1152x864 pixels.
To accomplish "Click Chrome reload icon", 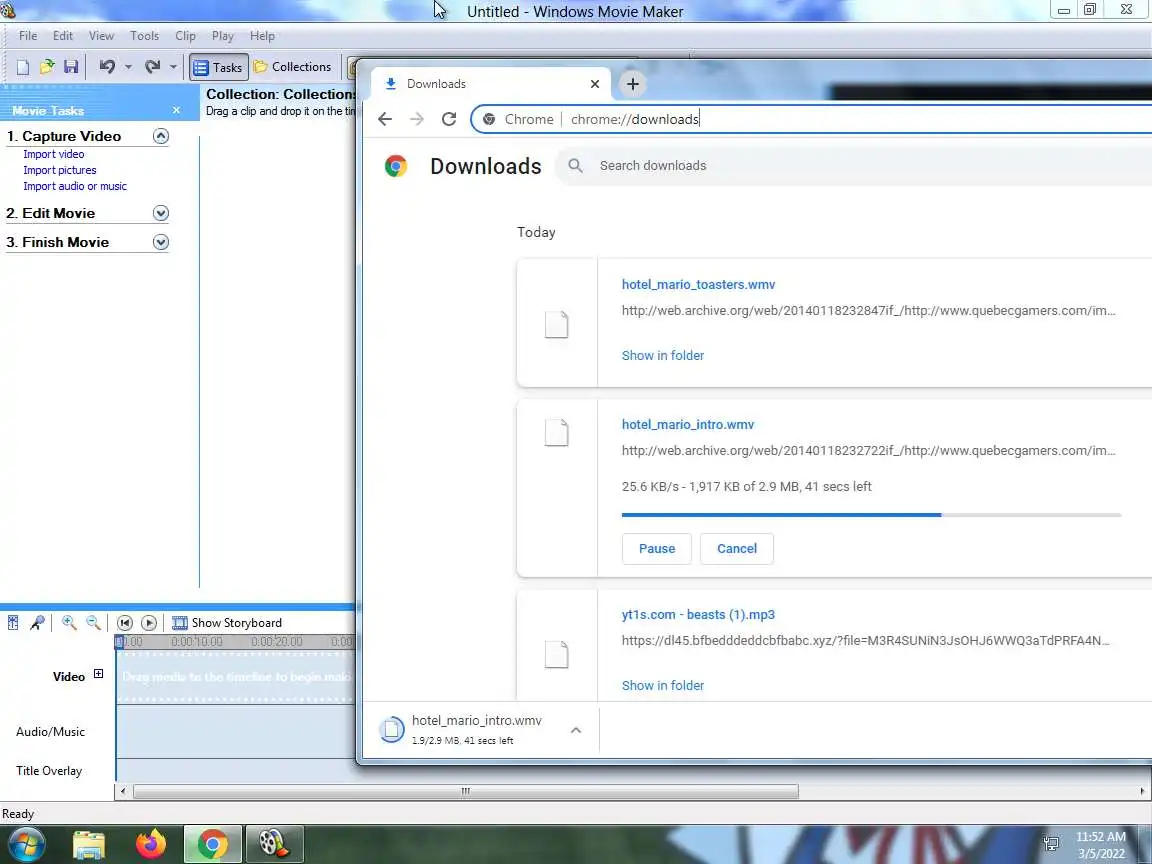I will (x=449, y=119).
